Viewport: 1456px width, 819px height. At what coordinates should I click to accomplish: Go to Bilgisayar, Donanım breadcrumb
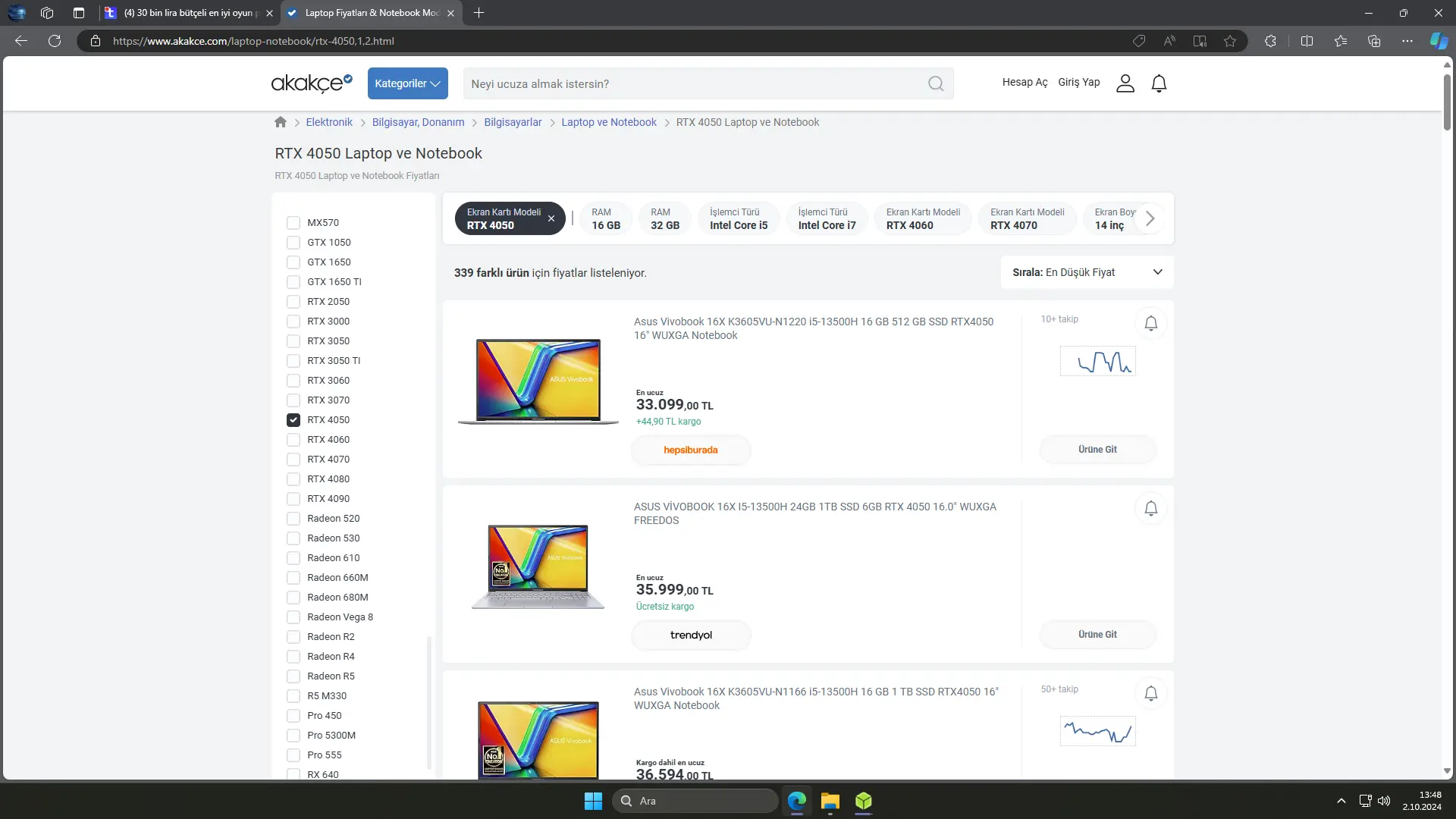click(x=418, y=122)
